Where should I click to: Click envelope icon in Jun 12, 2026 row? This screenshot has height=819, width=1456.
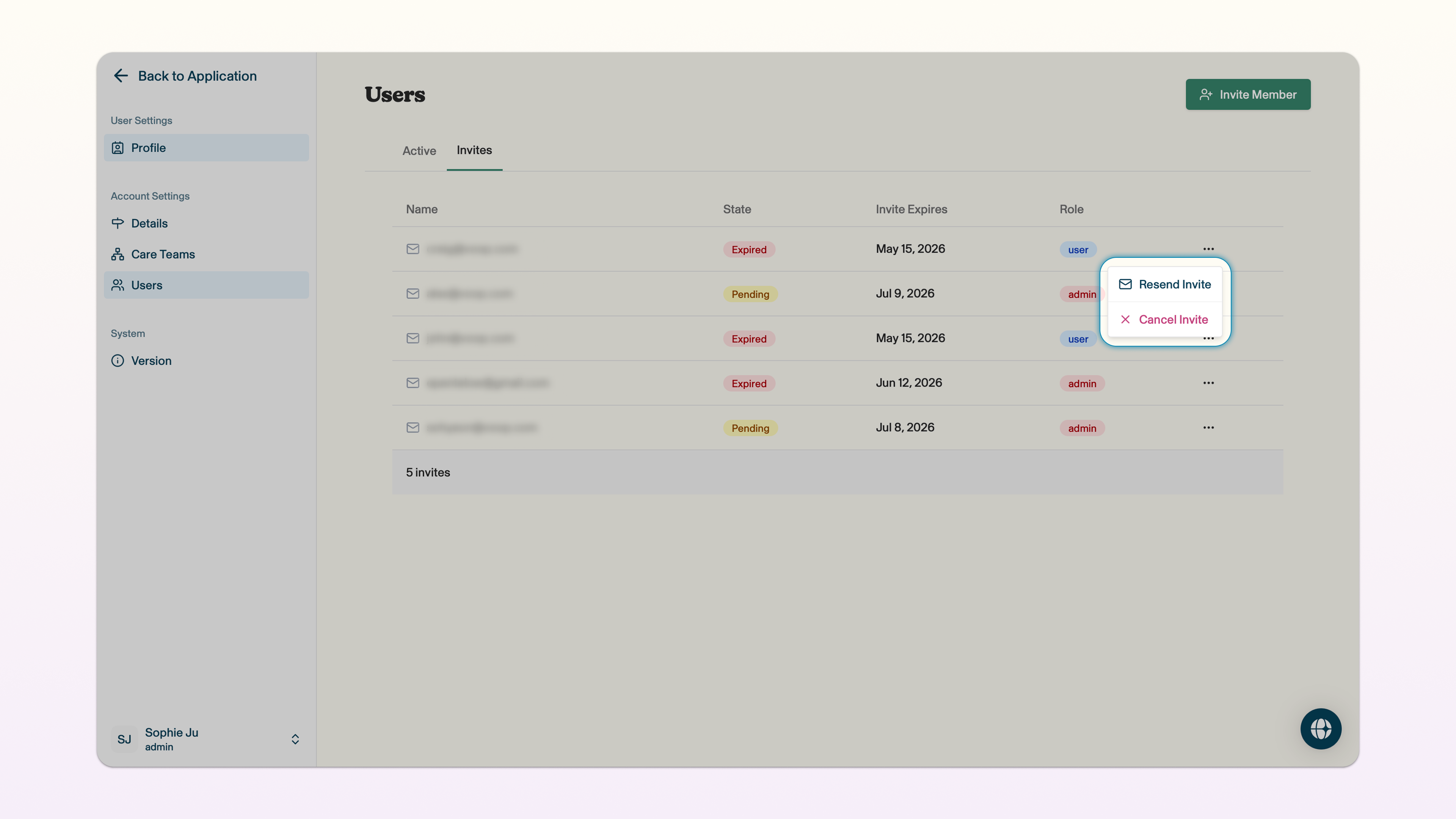click(x=413, y=383)
